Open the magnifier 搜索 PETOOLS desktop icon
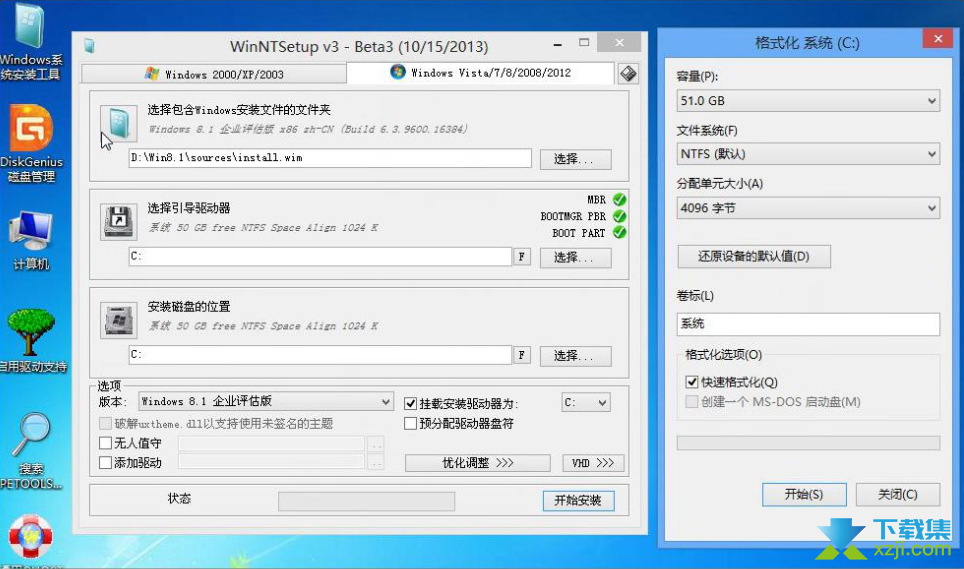The image size is (964, 569). [x=31, y=451]
